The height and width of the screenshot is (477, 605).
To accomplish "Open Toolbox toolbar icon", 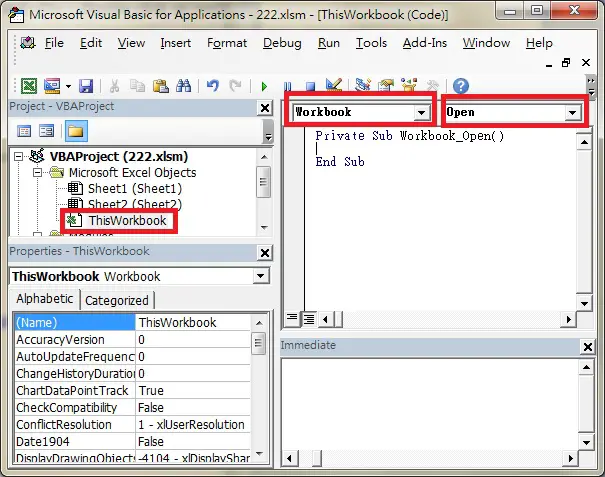I will (x=432, y=85).
